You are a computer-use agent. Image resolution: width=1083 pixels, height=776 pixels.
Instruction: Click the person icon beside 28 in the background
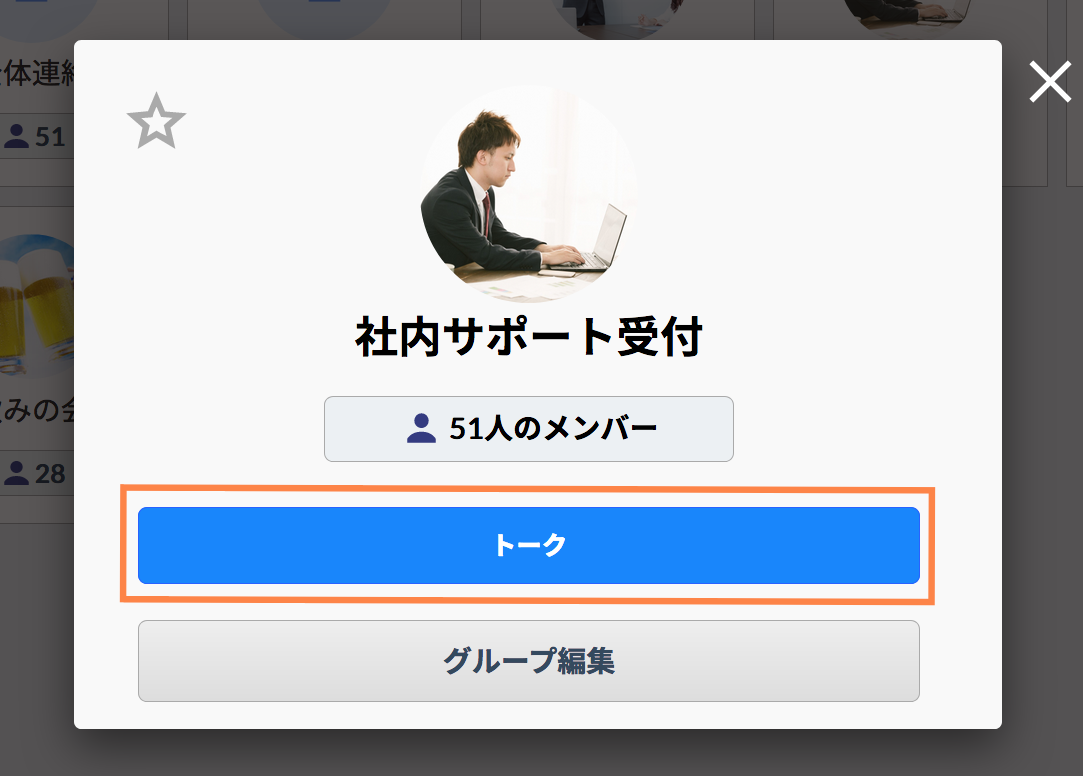coord(17,474)
